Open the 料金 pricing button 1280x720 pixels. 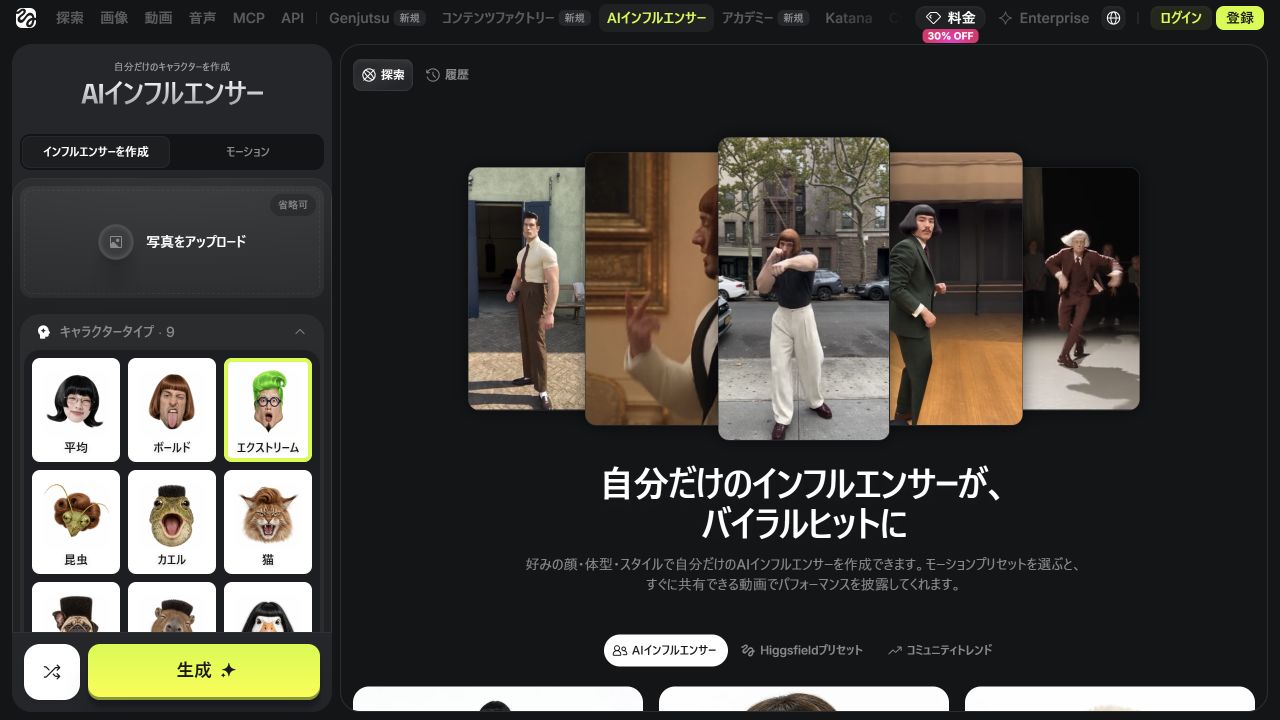[950, 18]
